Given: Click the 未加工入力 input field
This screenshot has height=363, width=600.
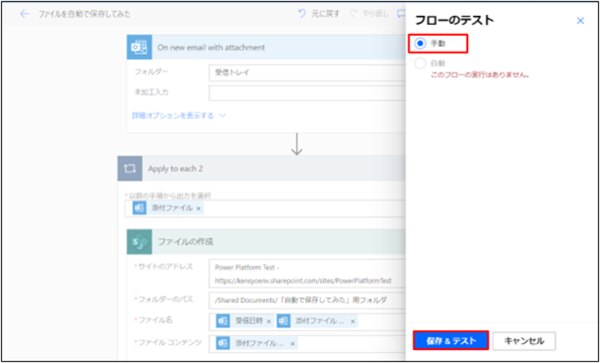Looking at the screenshot, I should [307, 93].
